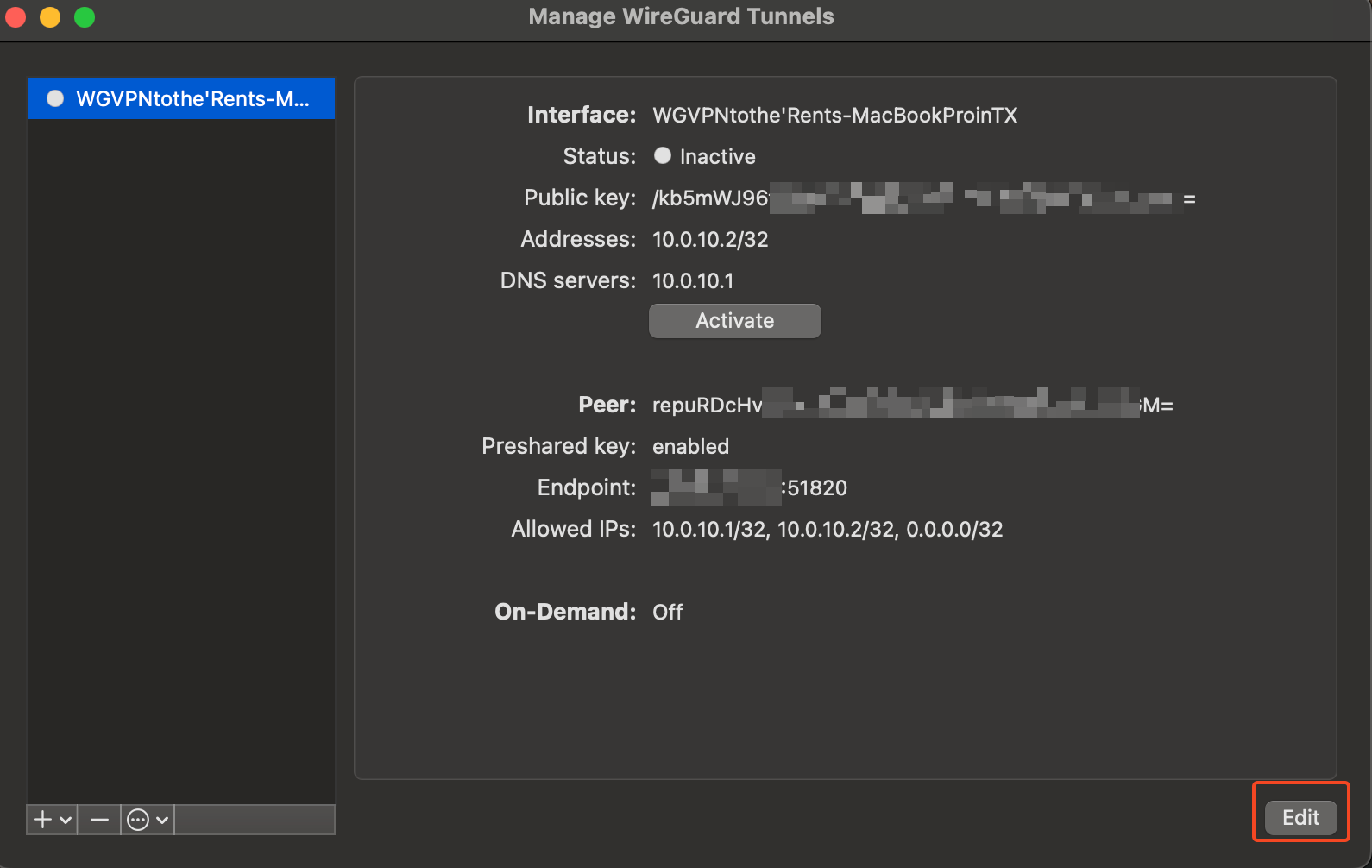Click the DNS servers: label
Screen dimensions: 1372x868
[568, 280]
